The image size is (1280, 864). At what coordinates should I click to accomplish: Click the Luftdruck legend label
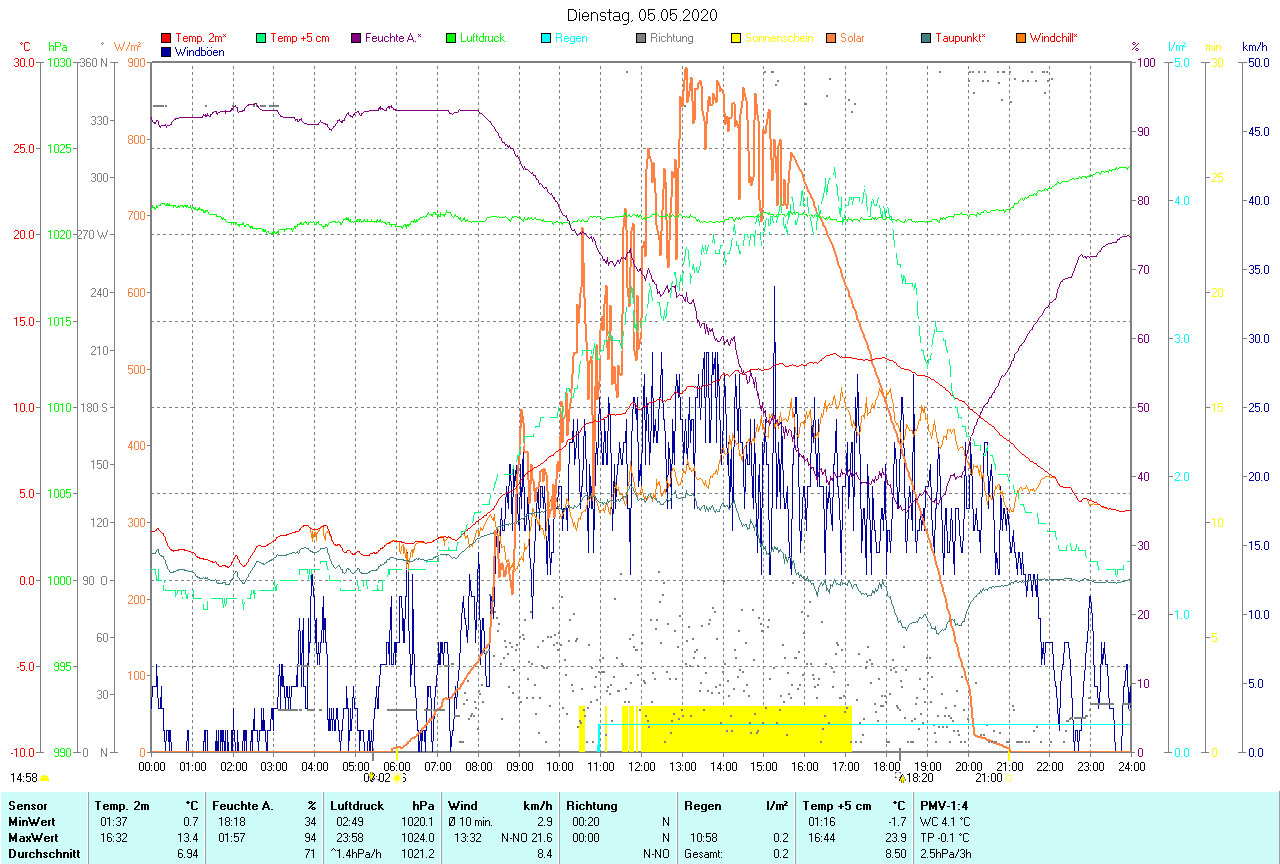pyautogui.click(x=482, y=38)
